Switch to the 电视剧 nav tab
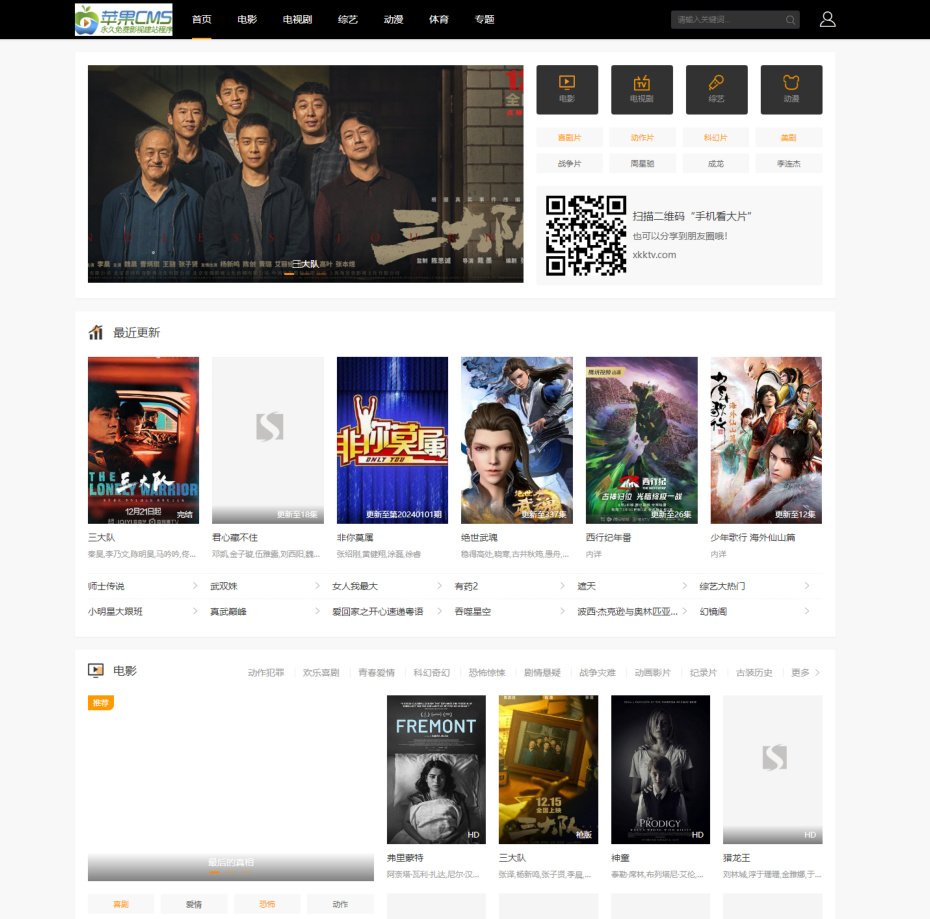Viewport: 930px width, 919px height. (x=297, y=19)
